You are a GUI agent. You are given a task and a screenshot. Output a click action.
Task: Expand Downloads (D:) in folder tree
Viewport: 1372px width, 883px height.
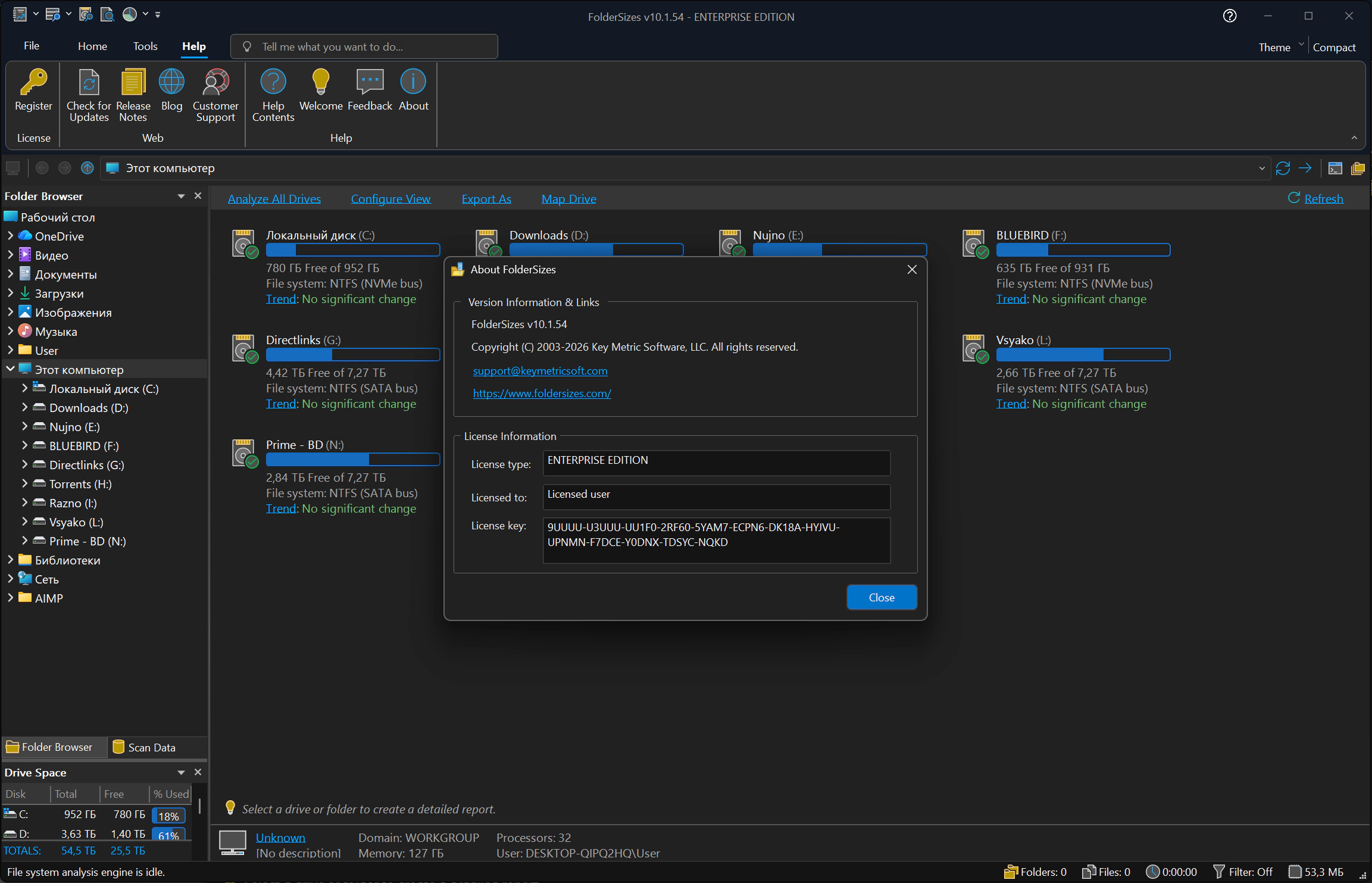coord(24,407)
